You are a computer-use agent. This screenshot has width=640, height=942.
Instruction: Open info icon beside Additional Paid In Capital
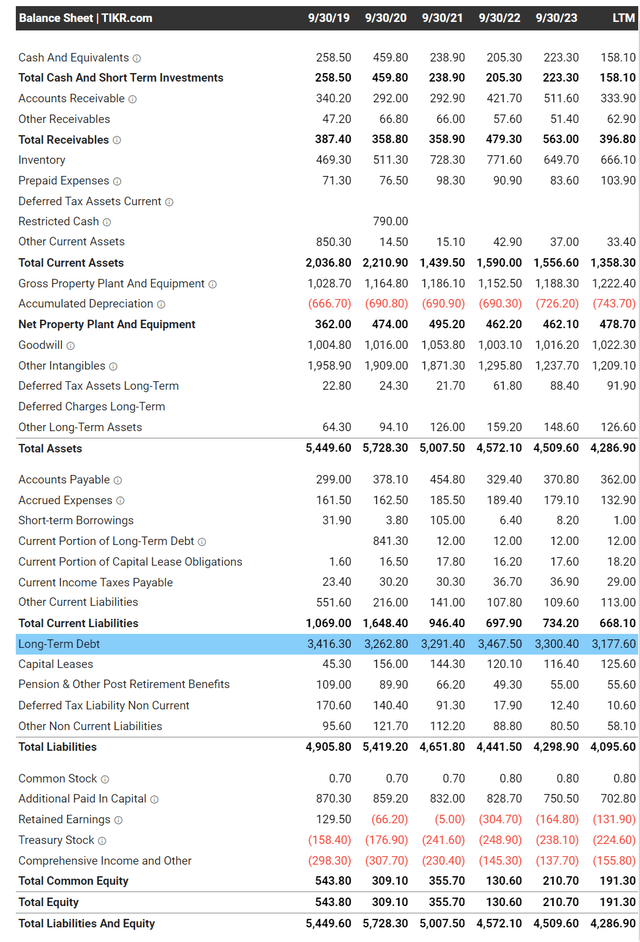[154, 800]
